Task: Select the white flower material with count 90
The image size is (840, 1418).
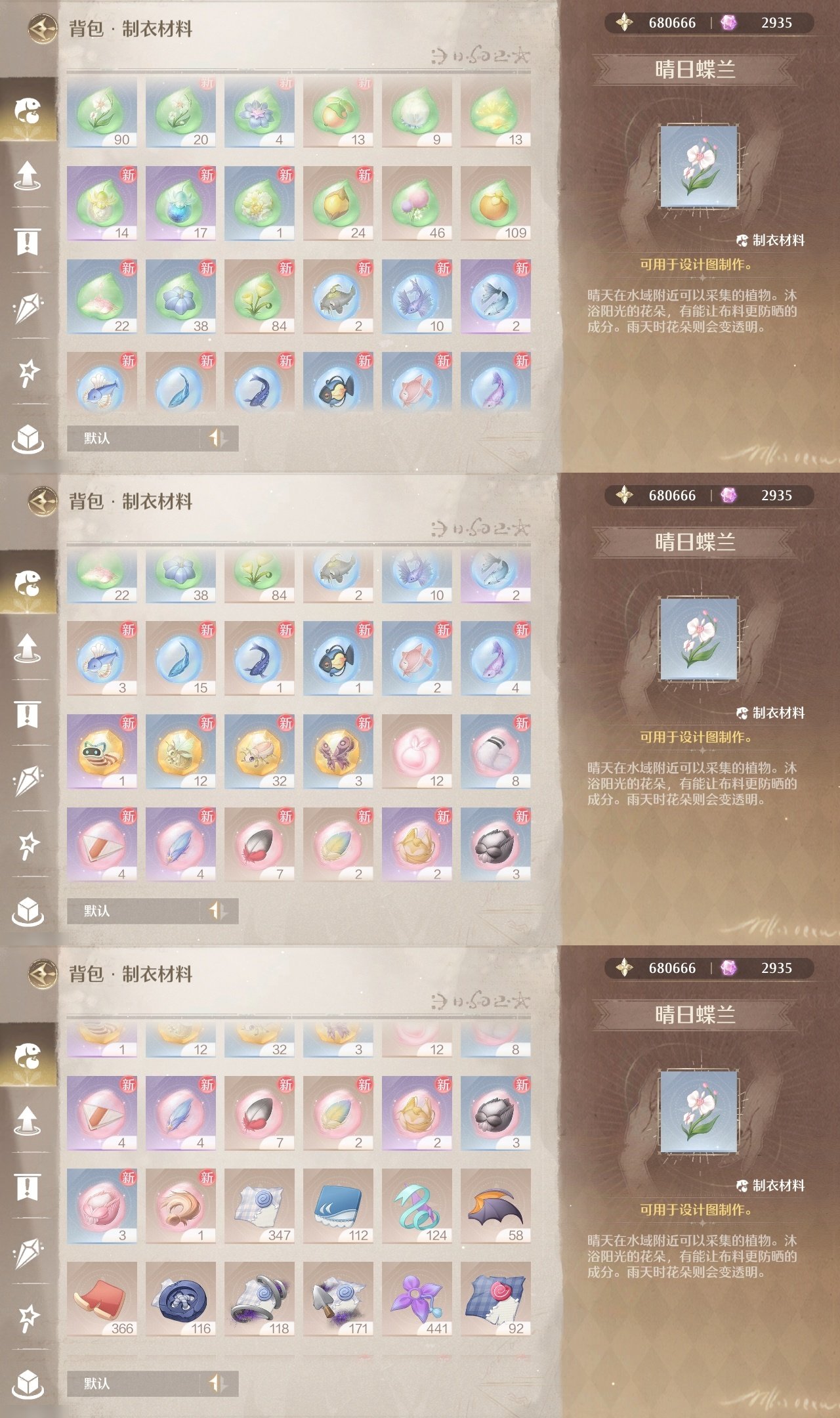Action: (102, 112)
